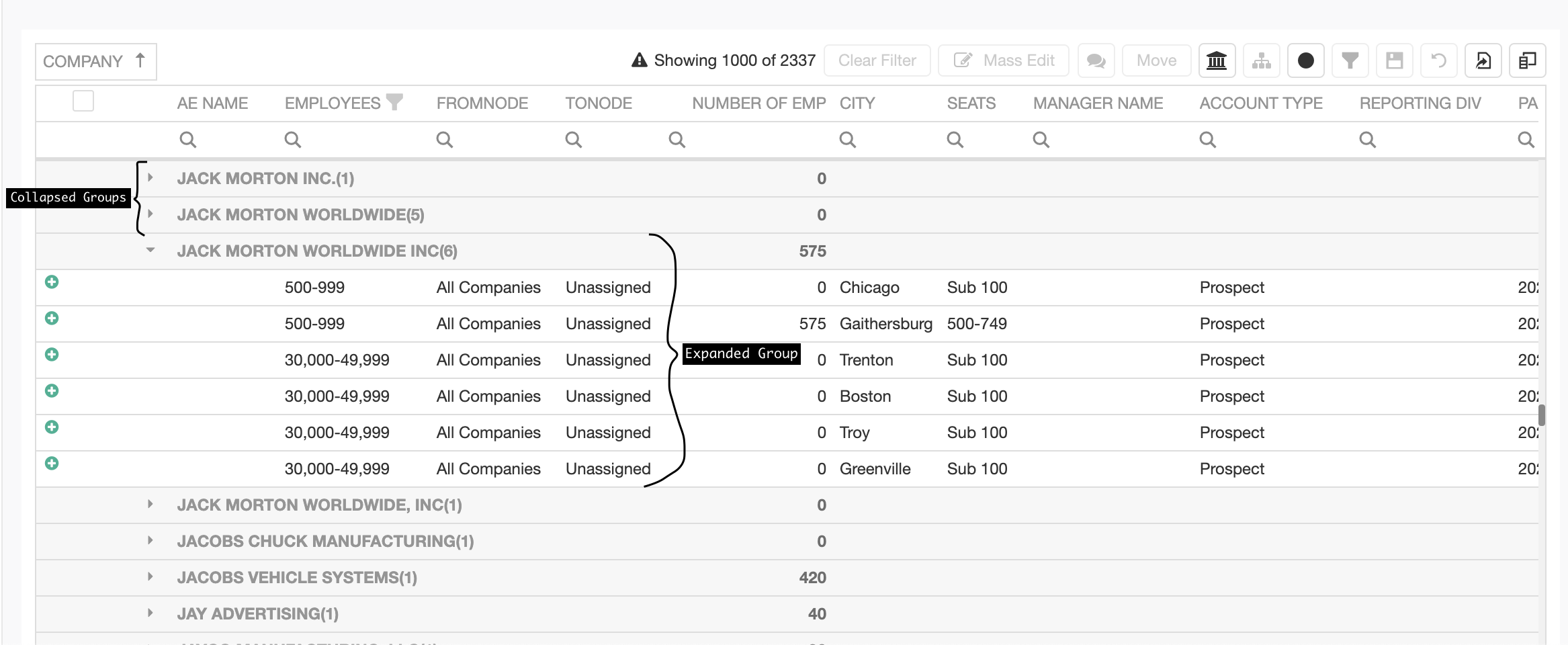The height and width of the screenshot is (645, 1568).
Task: Toggle the COMPANY grouping sort order
Action: (95, 61)
